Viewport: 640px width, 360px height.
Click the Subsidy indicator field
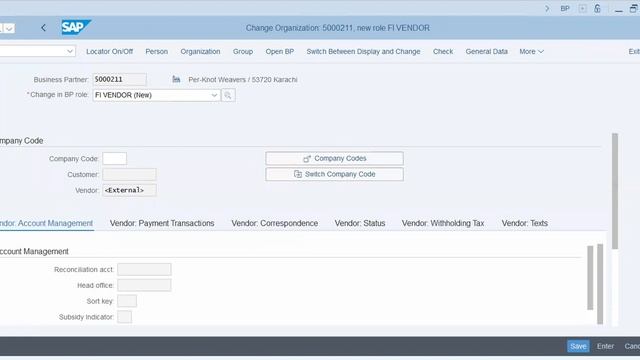click(x=124, y=317)
